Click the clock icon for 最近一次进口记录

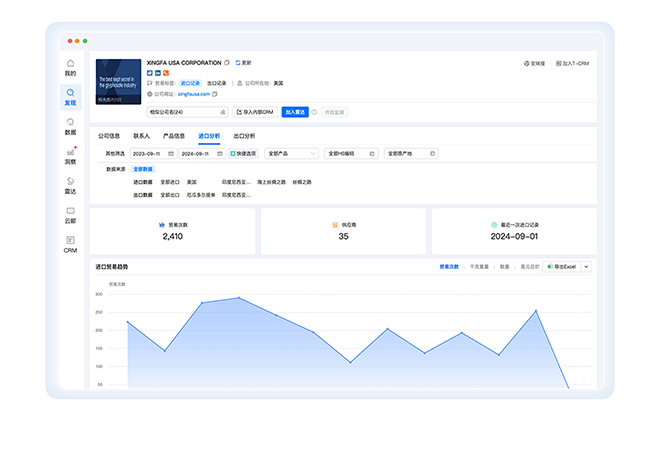pyautogui.click(x=494, y=225)
